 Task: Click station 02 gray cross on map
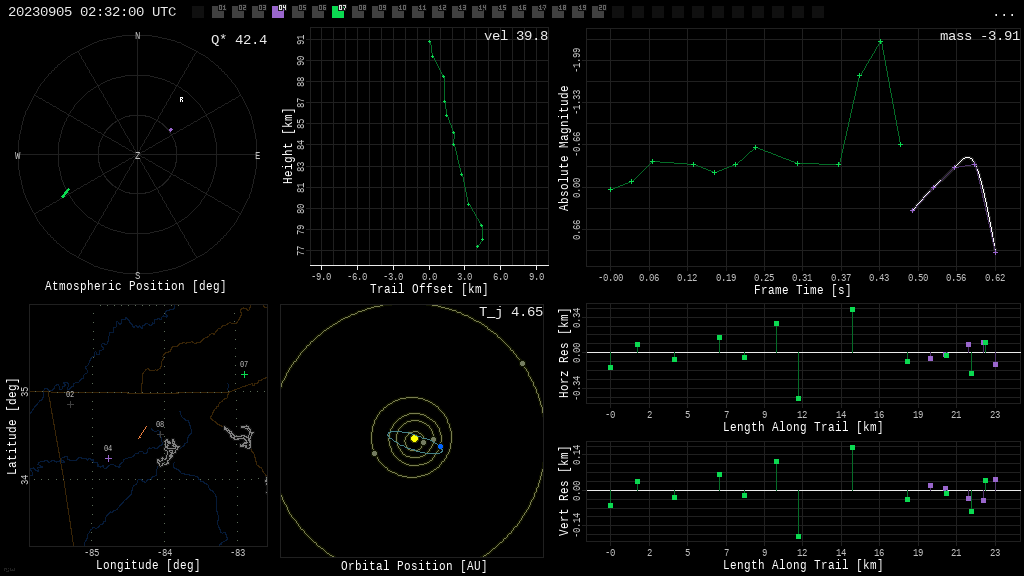click(x=71, y=404)
